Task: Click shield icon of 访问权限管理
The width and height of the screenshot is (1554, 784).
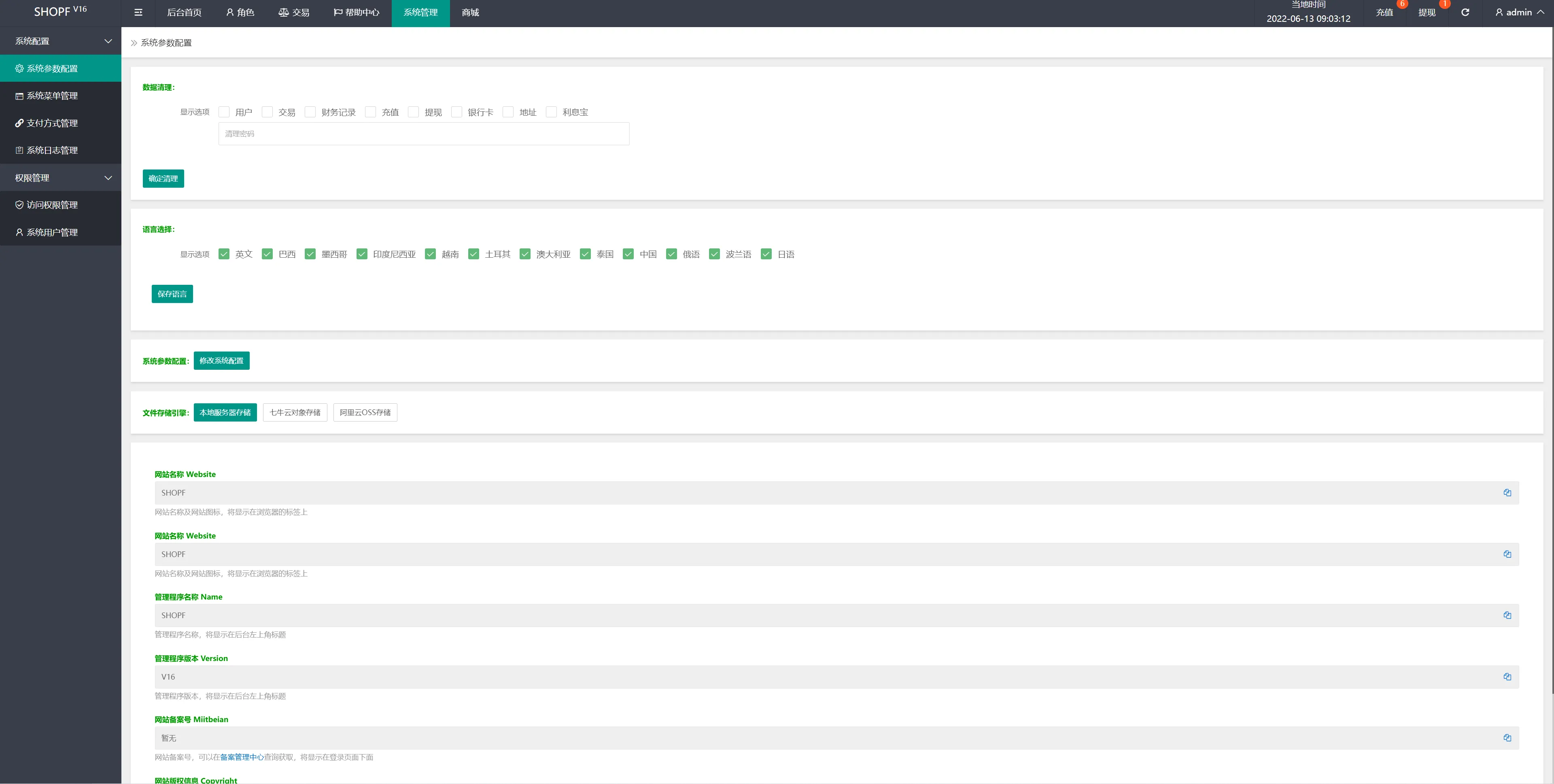Action: [x=19, y=205]
